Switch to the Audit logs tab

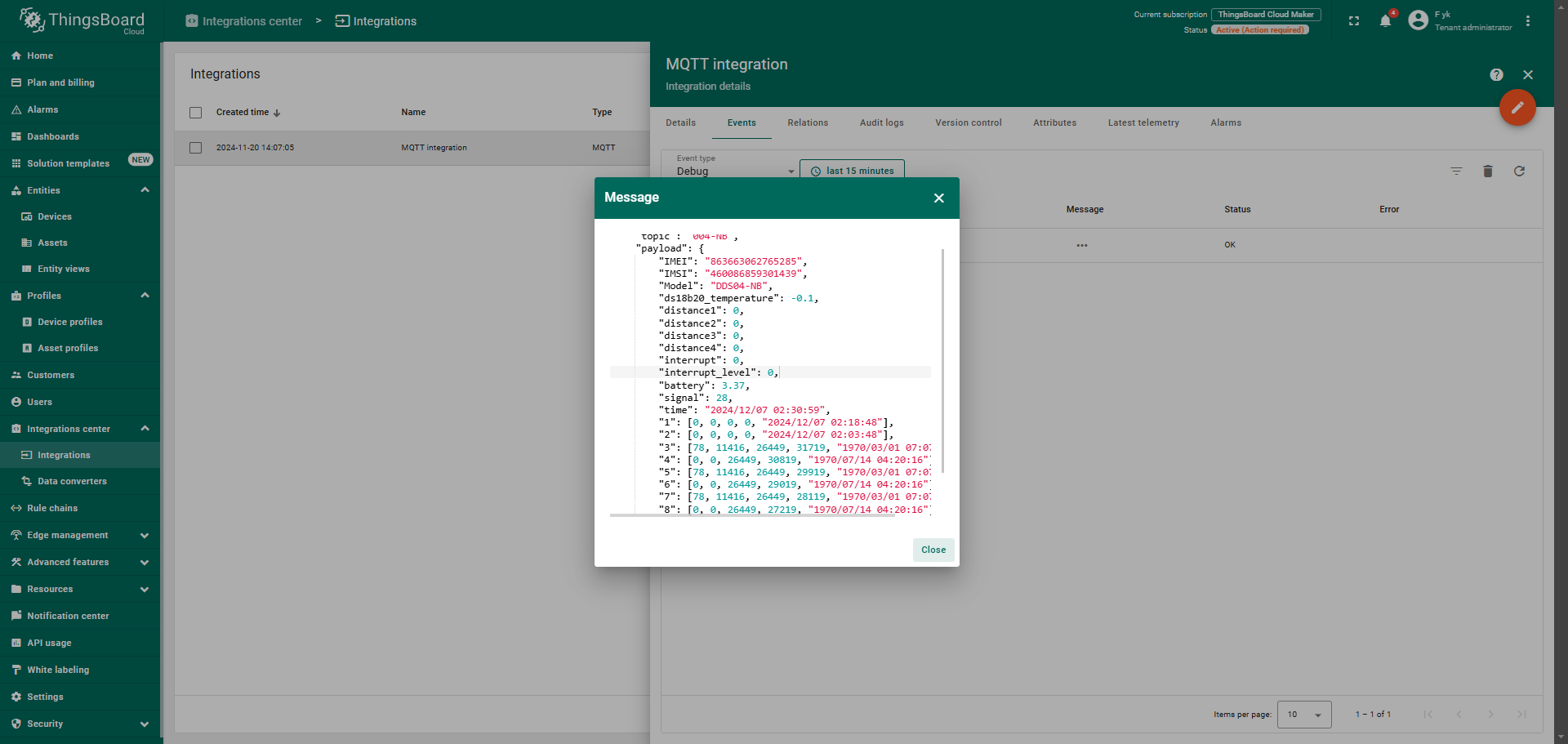[x=882, y=123]
